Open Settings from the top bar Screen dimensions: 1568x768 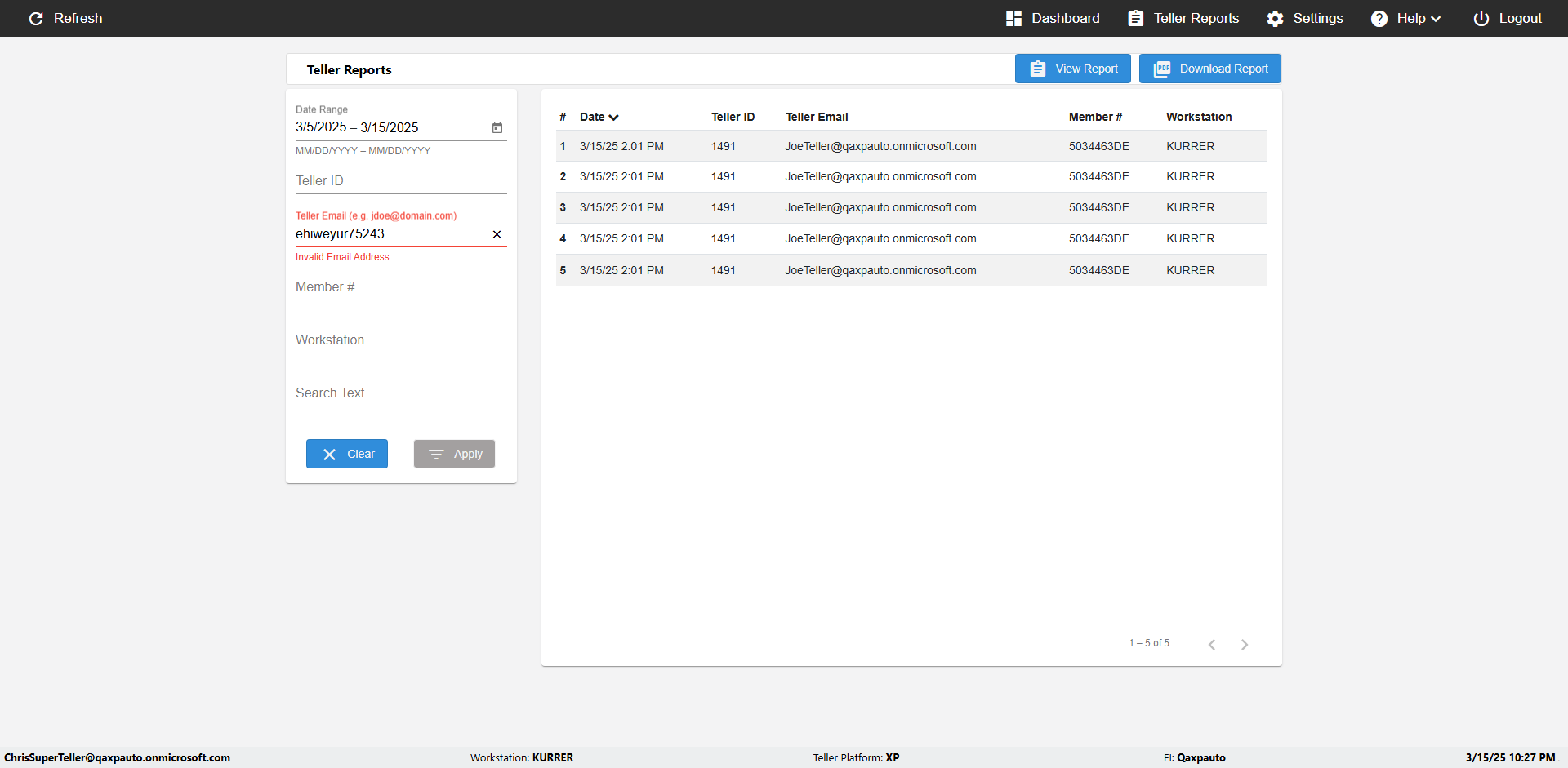pos(1305,18)
